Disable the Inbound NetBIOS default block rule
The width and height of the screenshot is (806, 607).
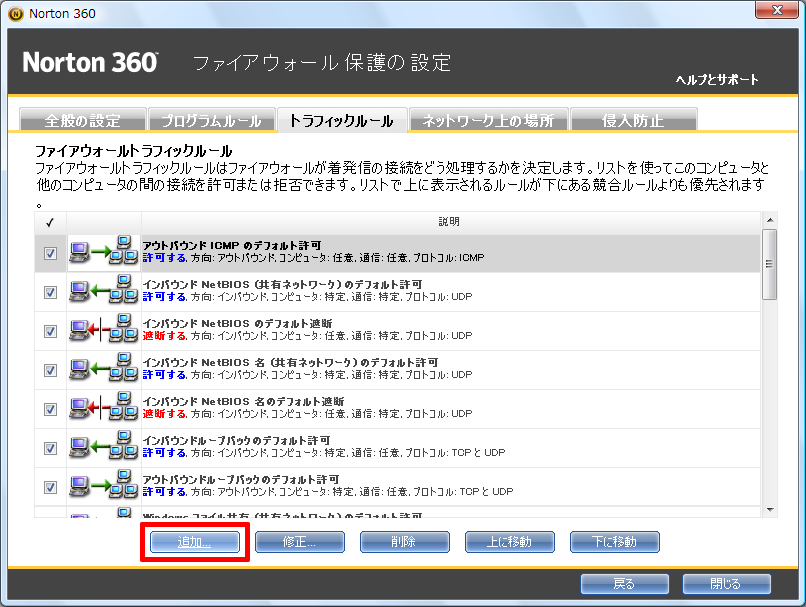coord(51,332)
